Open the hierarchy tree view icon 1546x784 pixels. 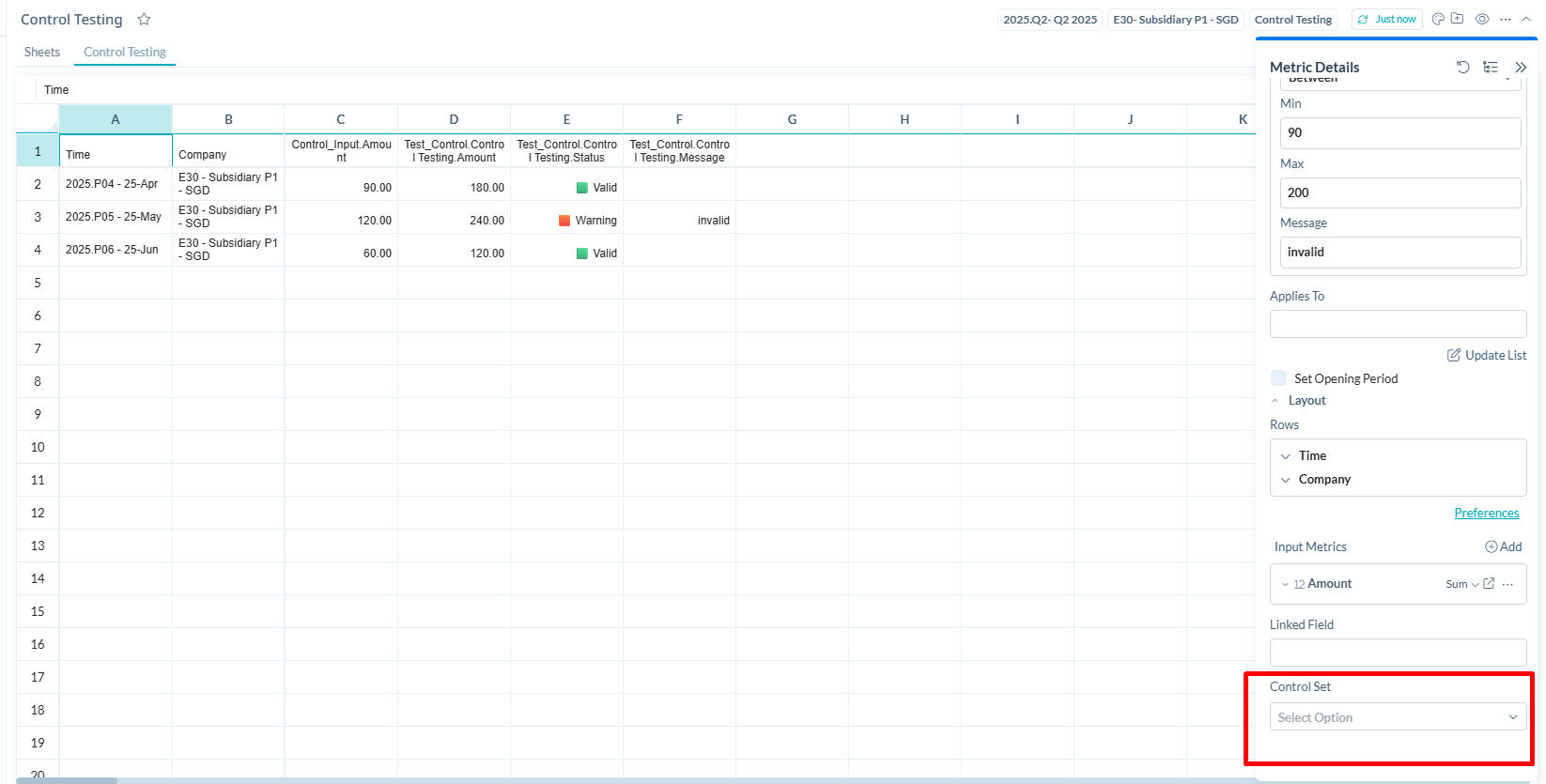[x=1491, y=67]
